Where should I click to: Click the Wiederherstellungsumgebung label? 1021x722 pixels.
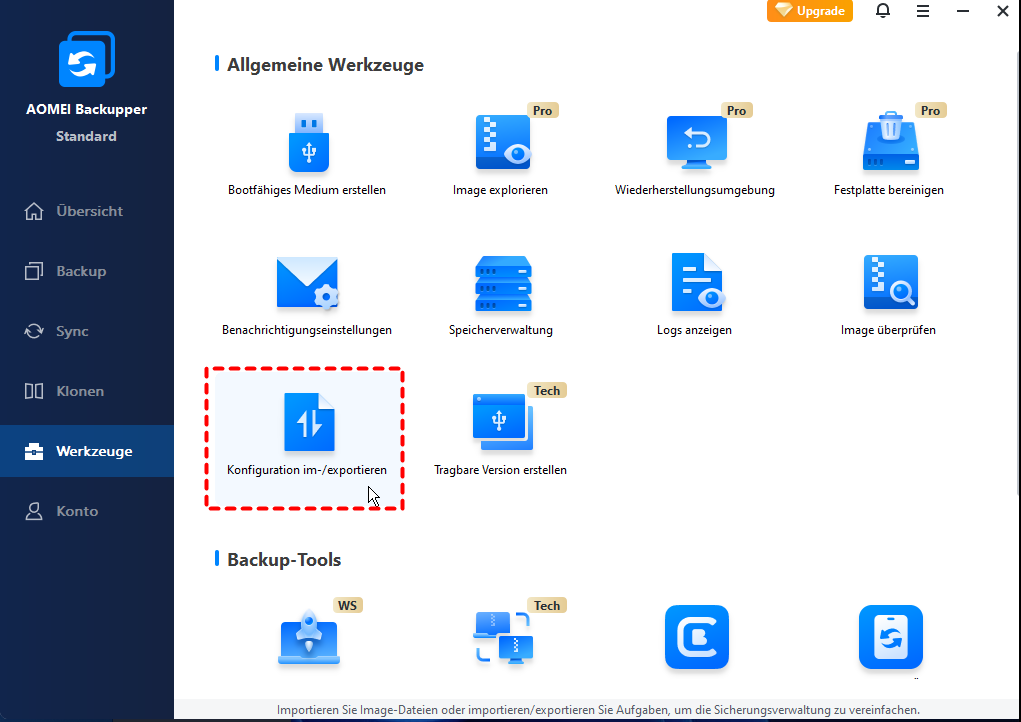click(x=695, y=190)
